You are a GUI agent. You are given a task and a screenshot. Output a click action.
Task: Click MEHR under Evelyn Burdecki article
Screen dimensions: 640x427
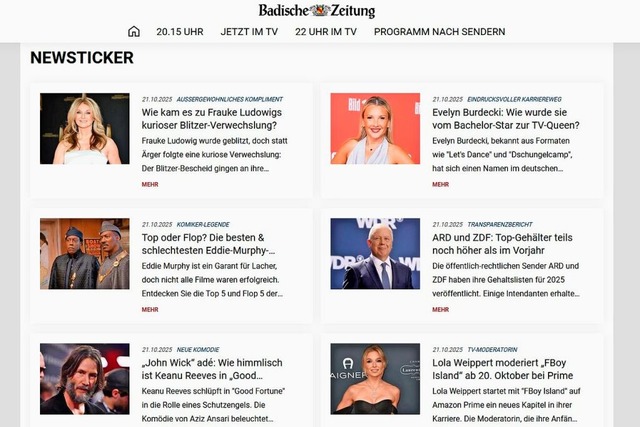pyautogui.click(x=440, y=185)
